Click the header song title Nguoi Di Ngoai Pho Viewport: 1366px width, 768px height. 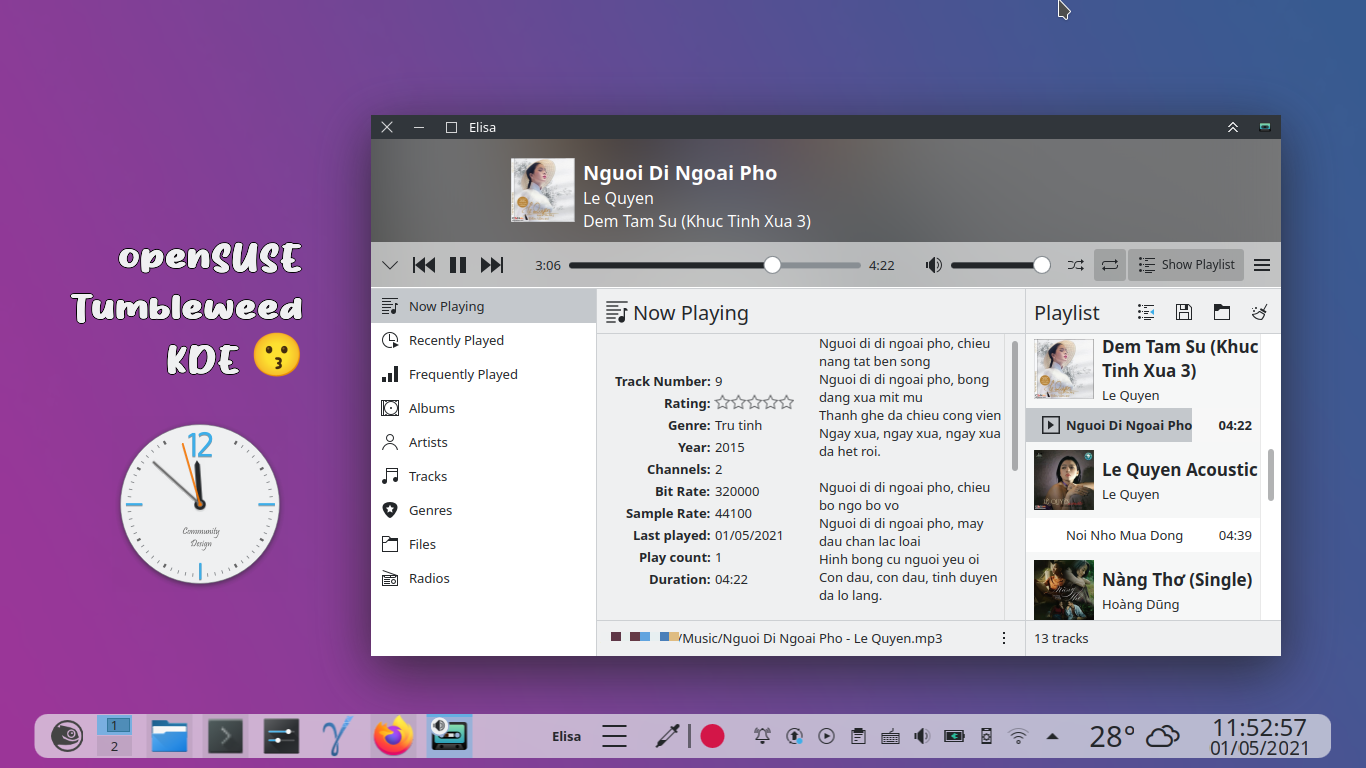680,173
